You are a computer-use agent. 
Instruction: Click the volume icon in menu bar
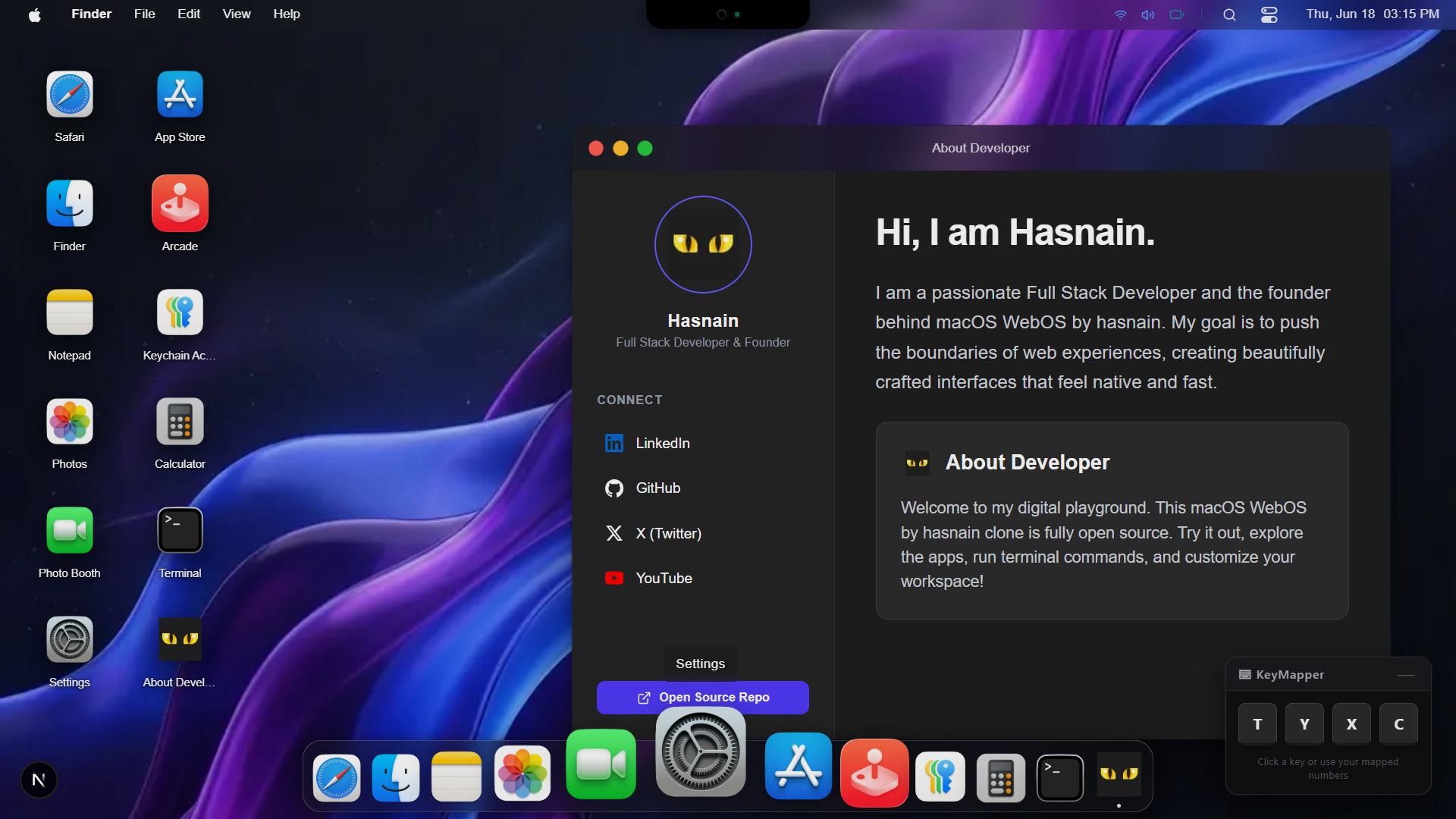pyautogui.click(x=1148, y=14)
